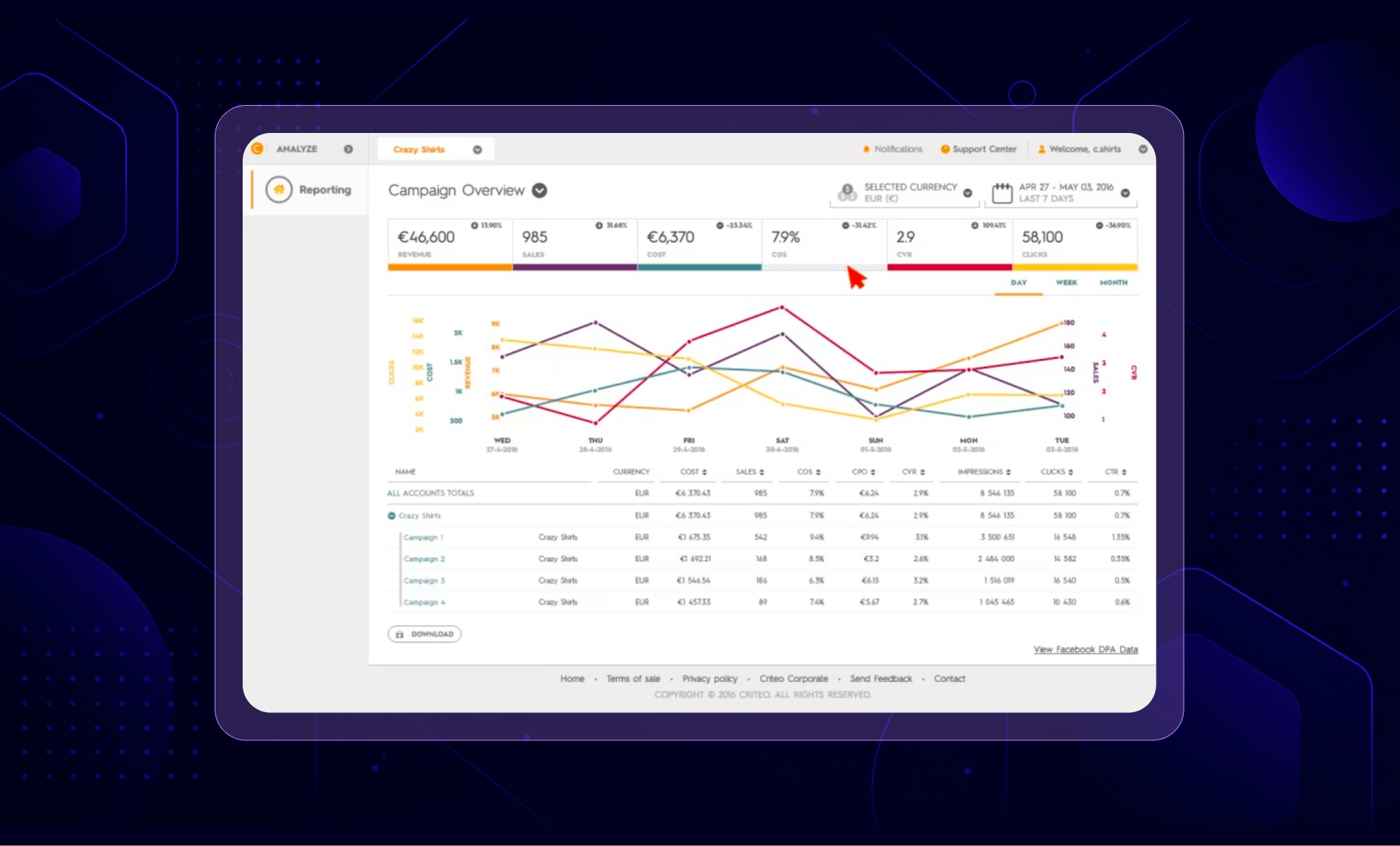Click the COS -31.42% trend icon
The width and height of the screenshot is (1400, 846).
pos(845,225)
